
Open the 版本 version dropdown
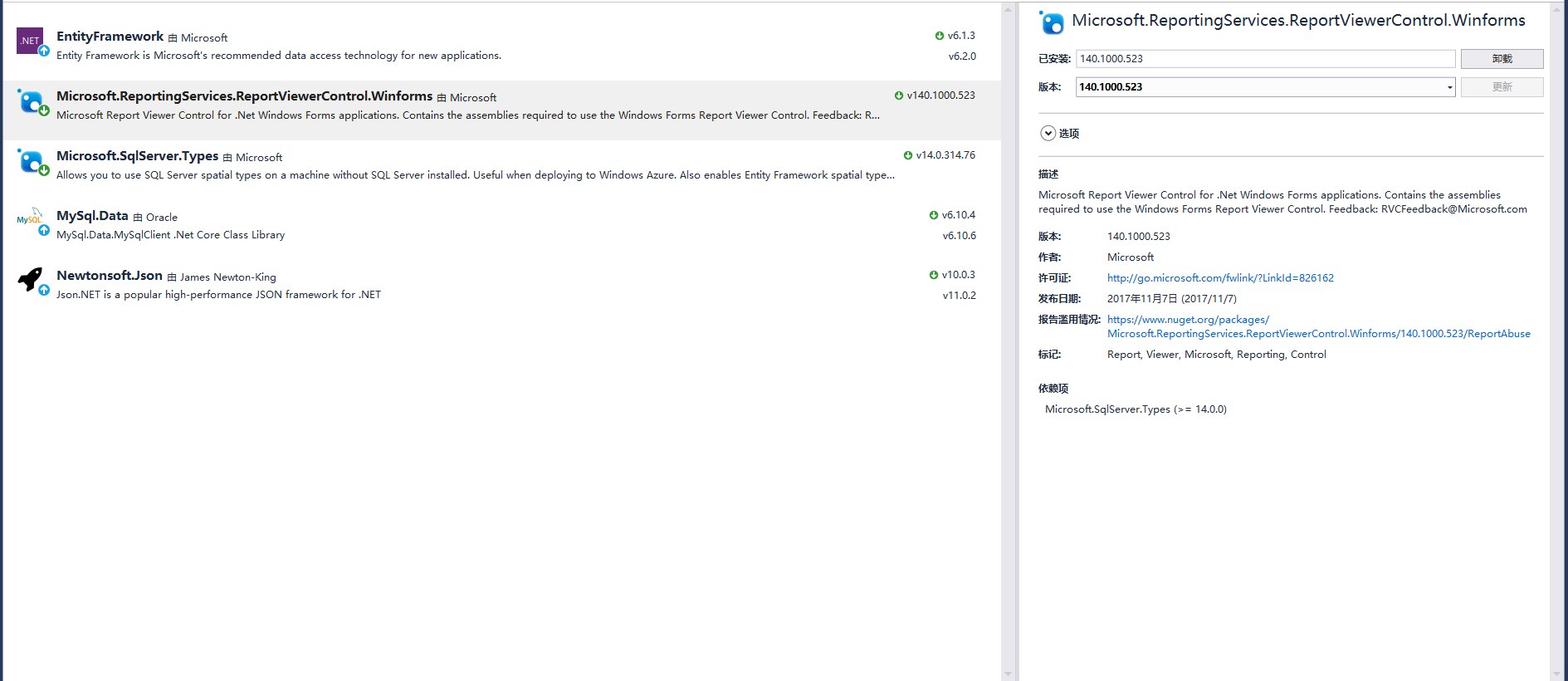pos(1449,87)
